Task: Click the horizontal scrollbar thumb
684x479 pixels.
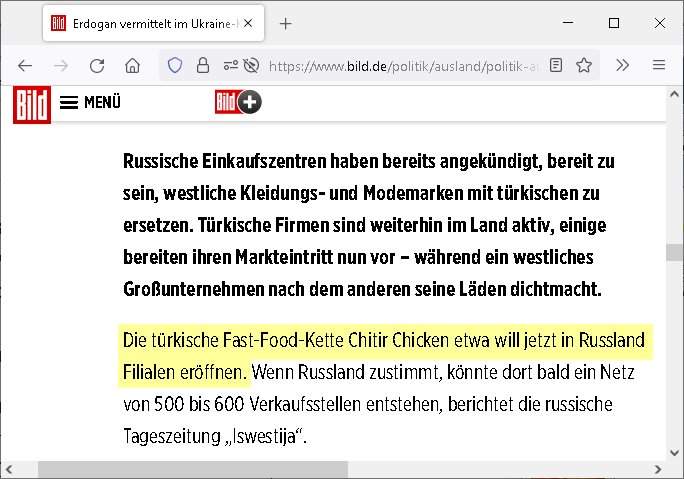Action: click(x=193, y=470)
